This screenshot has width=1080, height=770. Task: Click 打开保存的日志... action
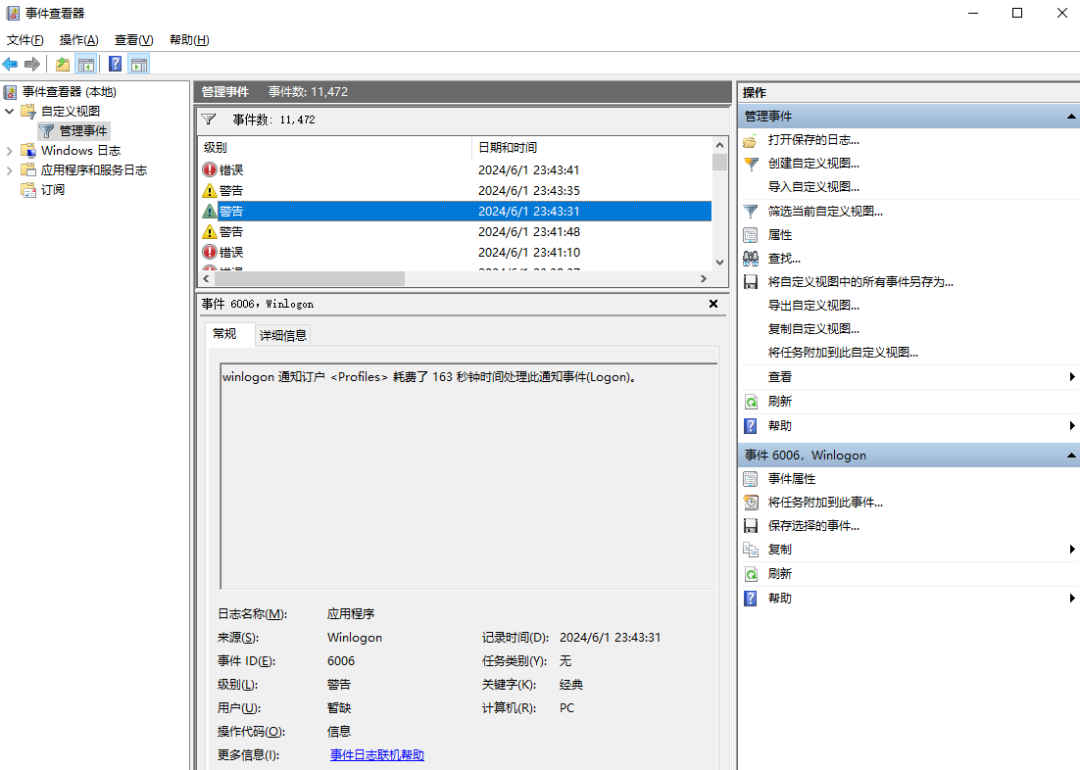coord(813,140)
